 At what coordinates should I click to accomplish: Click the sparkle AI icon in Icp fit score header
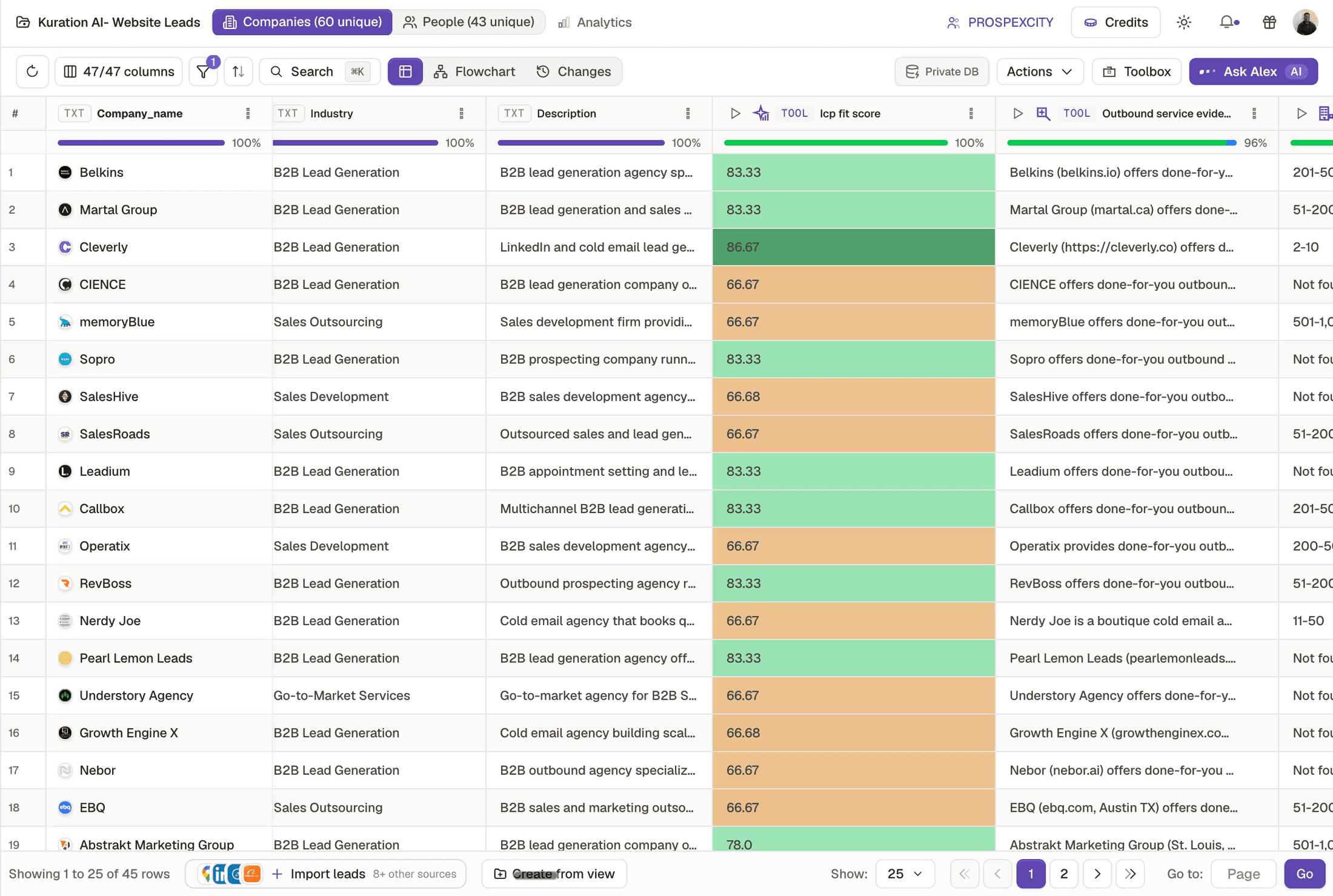pos(761,113)
